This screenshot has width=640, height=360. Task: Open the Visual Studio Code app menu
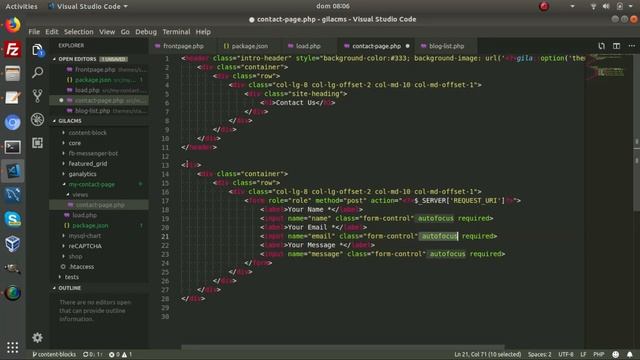point(88,6)
